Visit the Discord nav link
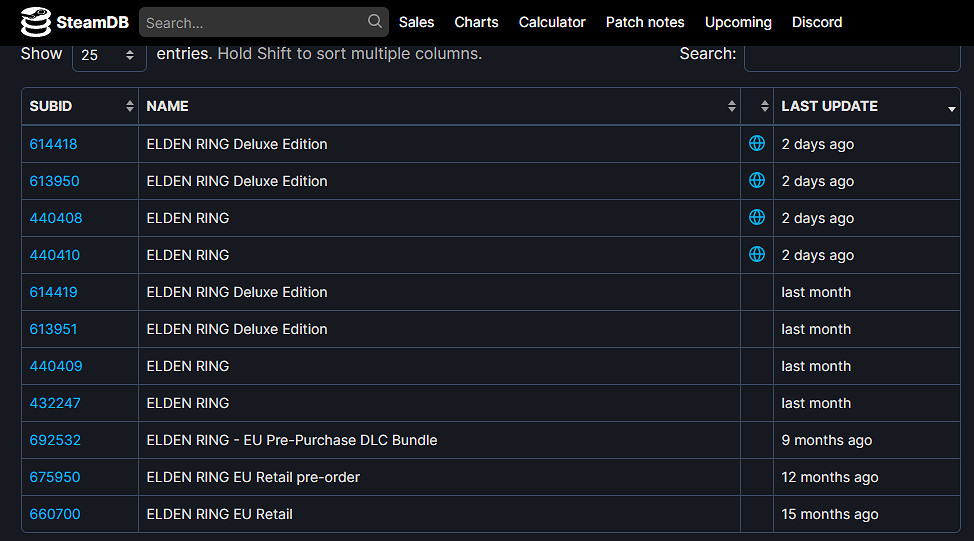The width and height of the screenshot is (974, 541). coord(817,22)
